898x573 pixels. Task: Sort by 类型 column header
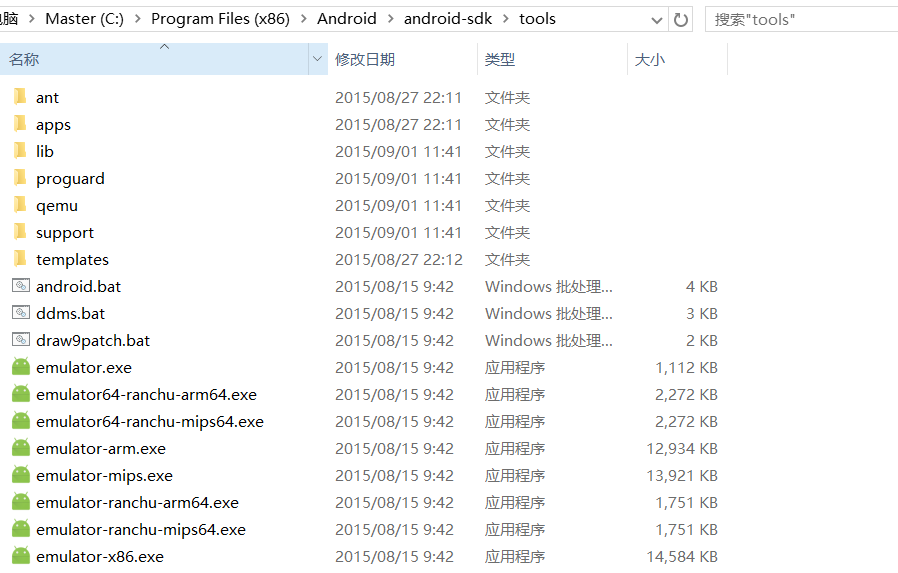(x=500, y=59)
